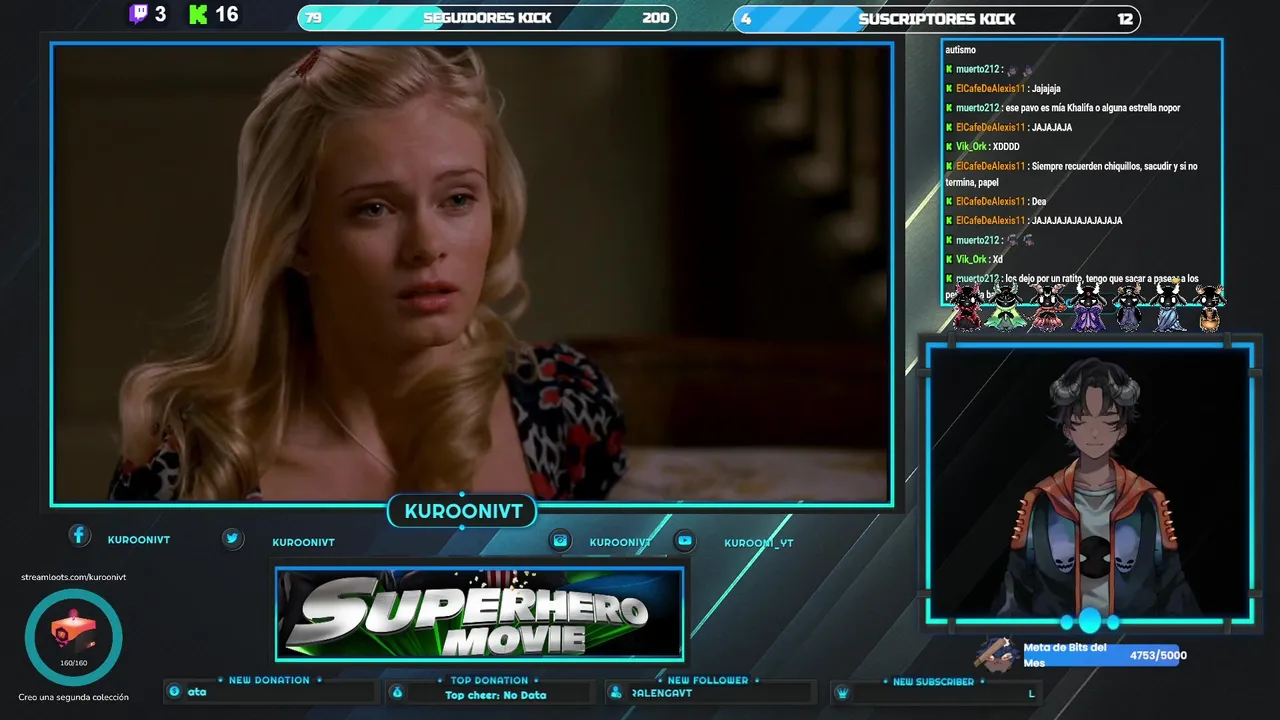Image resolution: width=1280 pixels, height=720 pixels.
Task: Click the green Kick viewer count icon
Action: click(198, 14)
